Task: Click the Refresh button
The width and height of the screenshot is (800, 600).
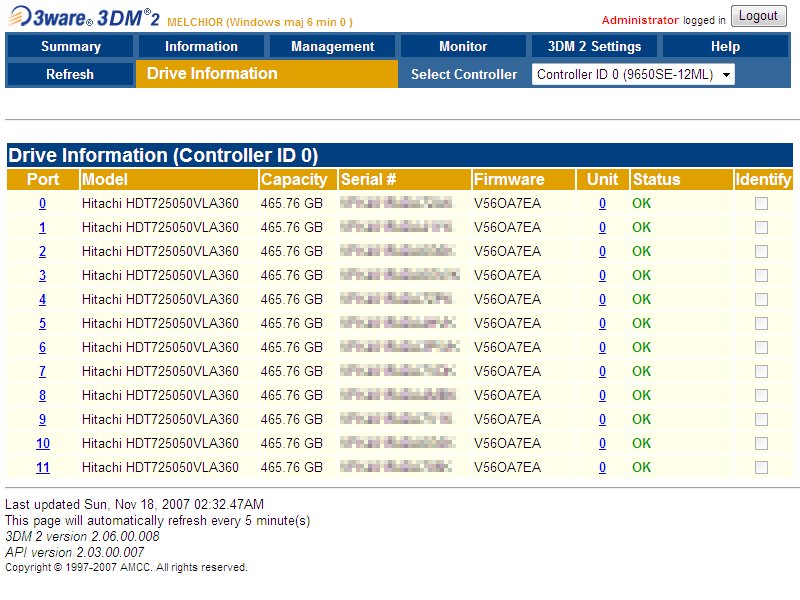Action: pos(70,74)
